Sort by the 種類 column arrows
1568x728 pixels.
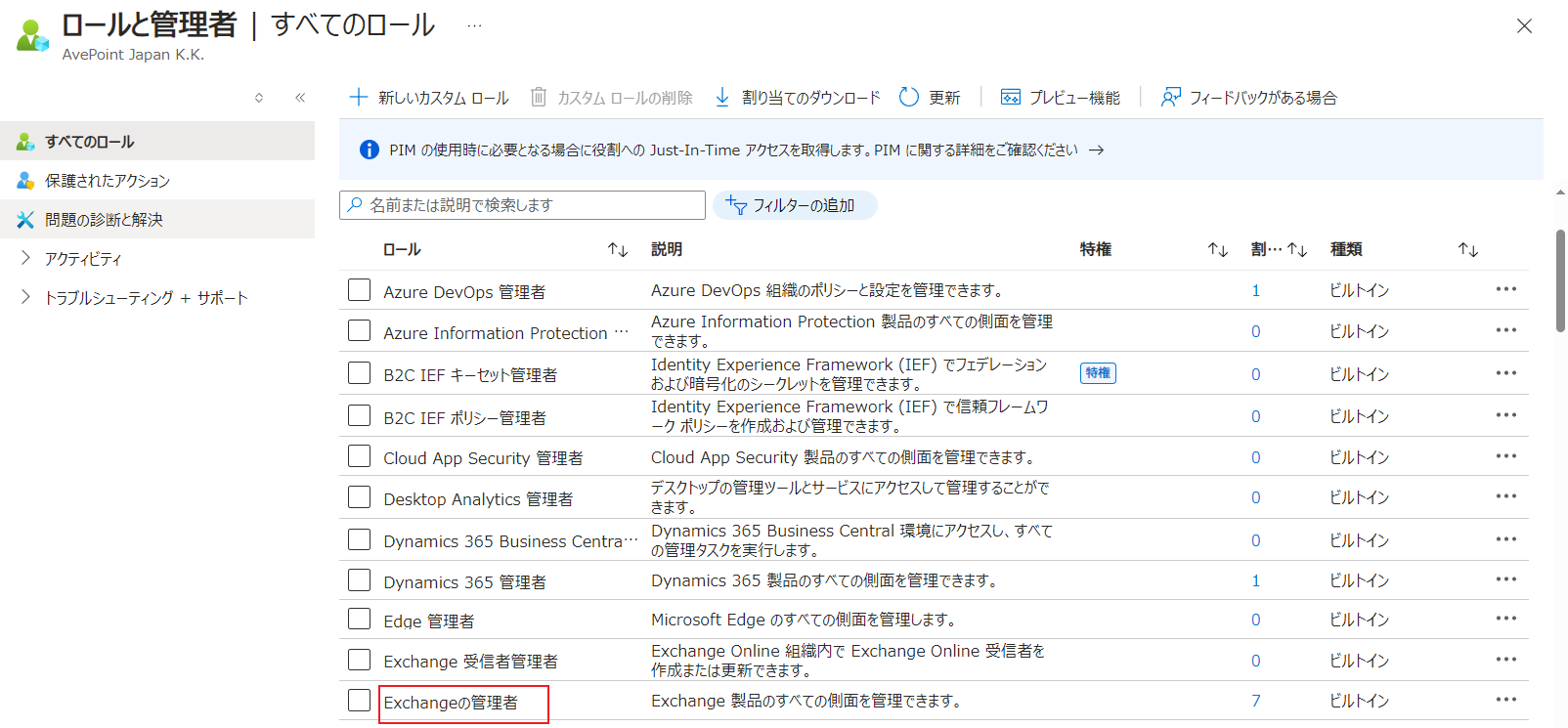coord(1468,250)
